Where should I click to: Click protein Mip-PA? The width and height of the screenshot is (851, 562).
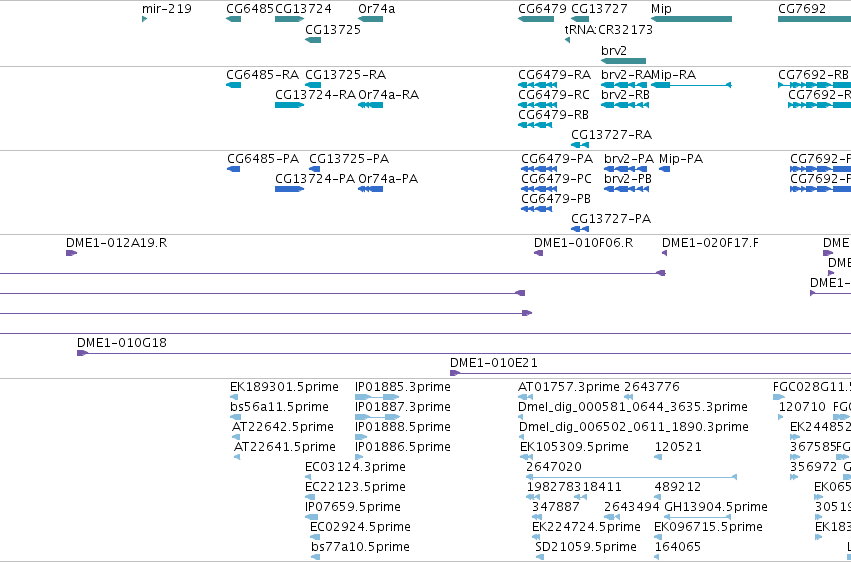pos(681,159)
